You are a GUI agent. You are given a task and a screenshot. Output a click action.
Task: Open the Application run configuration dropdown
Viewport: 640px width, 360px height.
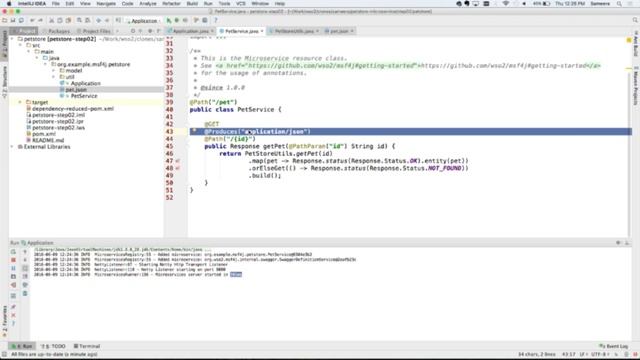click(x=143, y=21)
